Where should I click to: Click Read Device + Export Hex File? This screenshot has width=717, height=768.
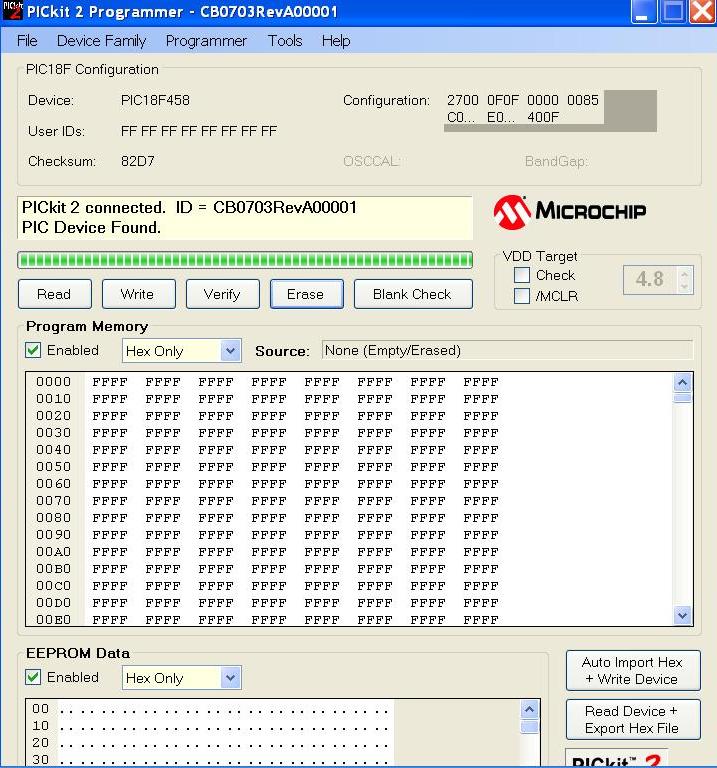tap(633, 720)
